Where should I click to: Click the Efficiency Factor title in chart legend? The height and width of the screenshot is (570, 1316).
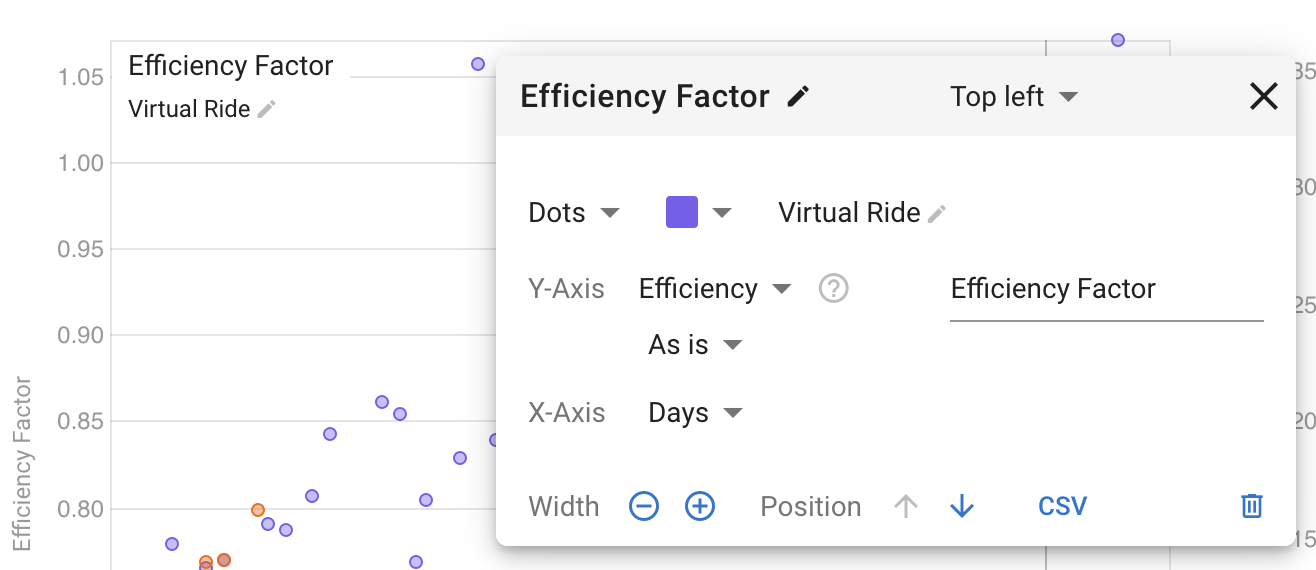pos(231,66)
